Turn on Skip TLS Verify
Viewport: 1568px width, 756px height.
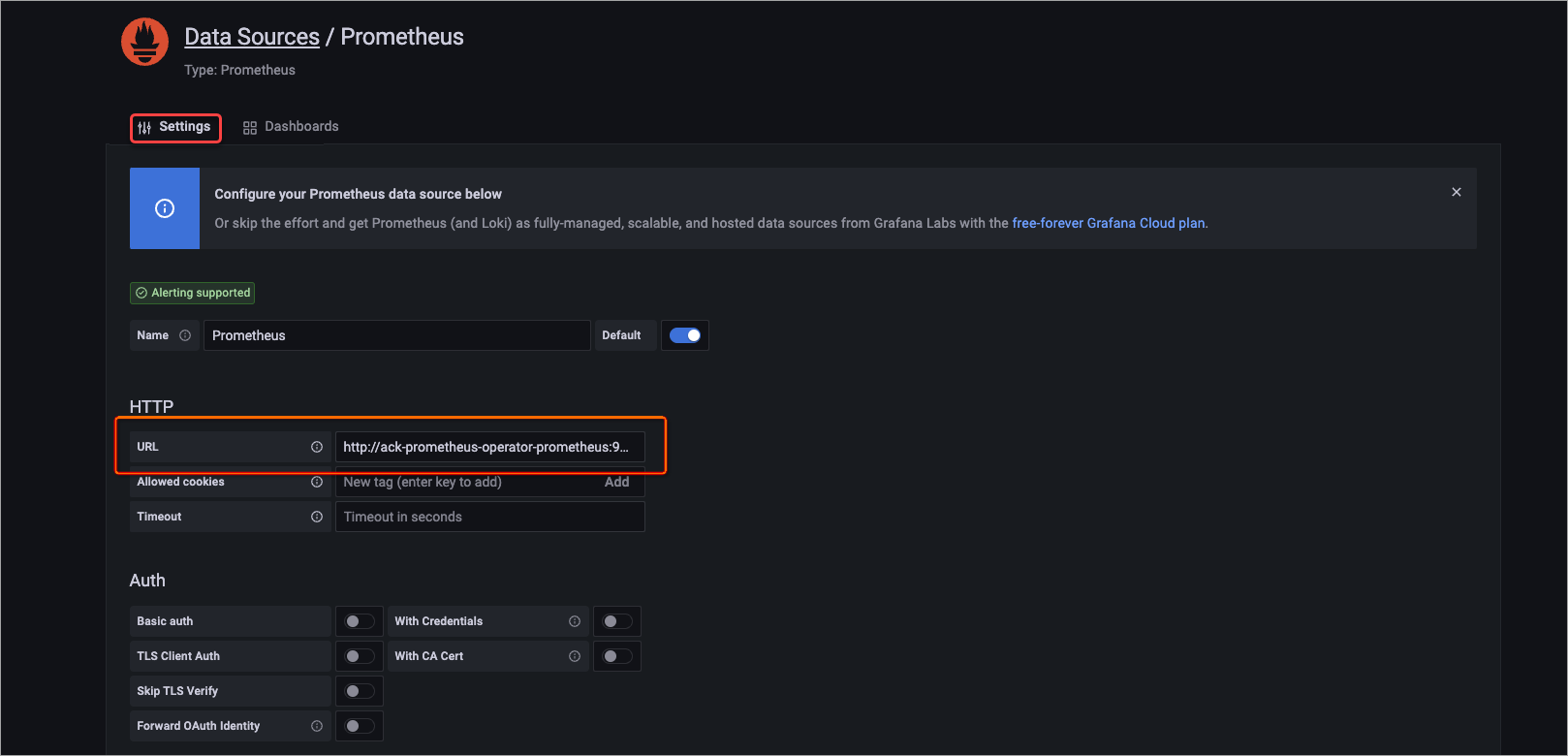pos(360,691)
